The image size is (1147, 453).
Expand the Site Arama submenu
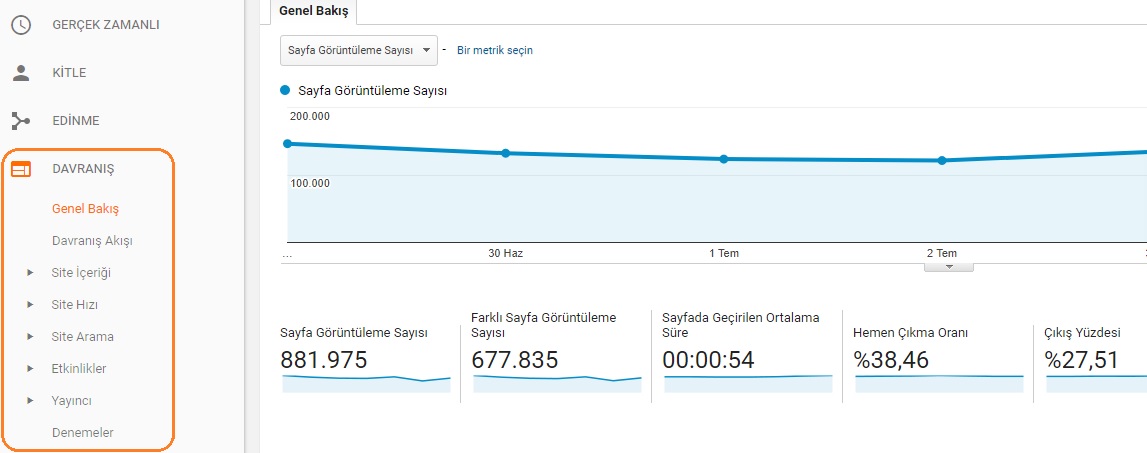click(x=31, y=337)
